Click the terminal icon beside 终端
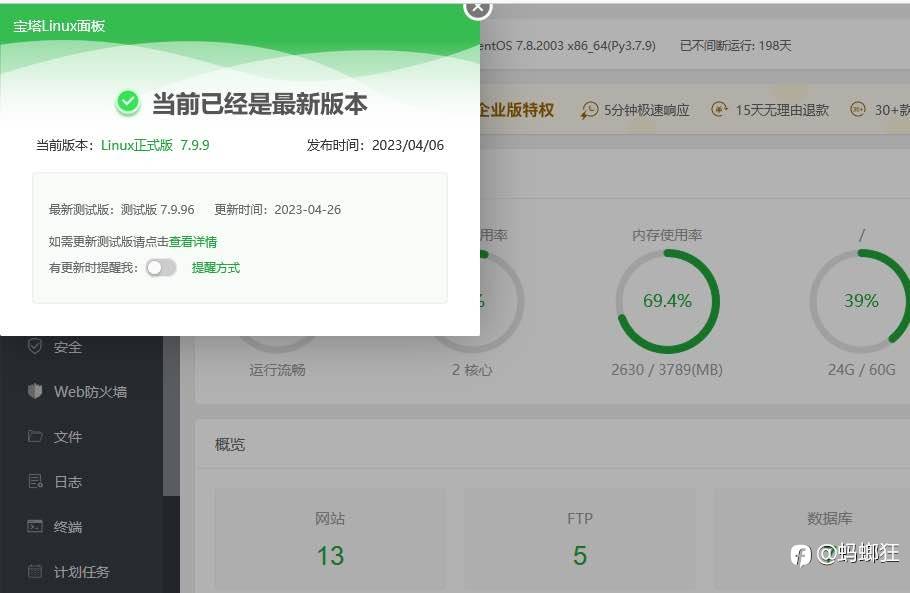 click(35, 526)
